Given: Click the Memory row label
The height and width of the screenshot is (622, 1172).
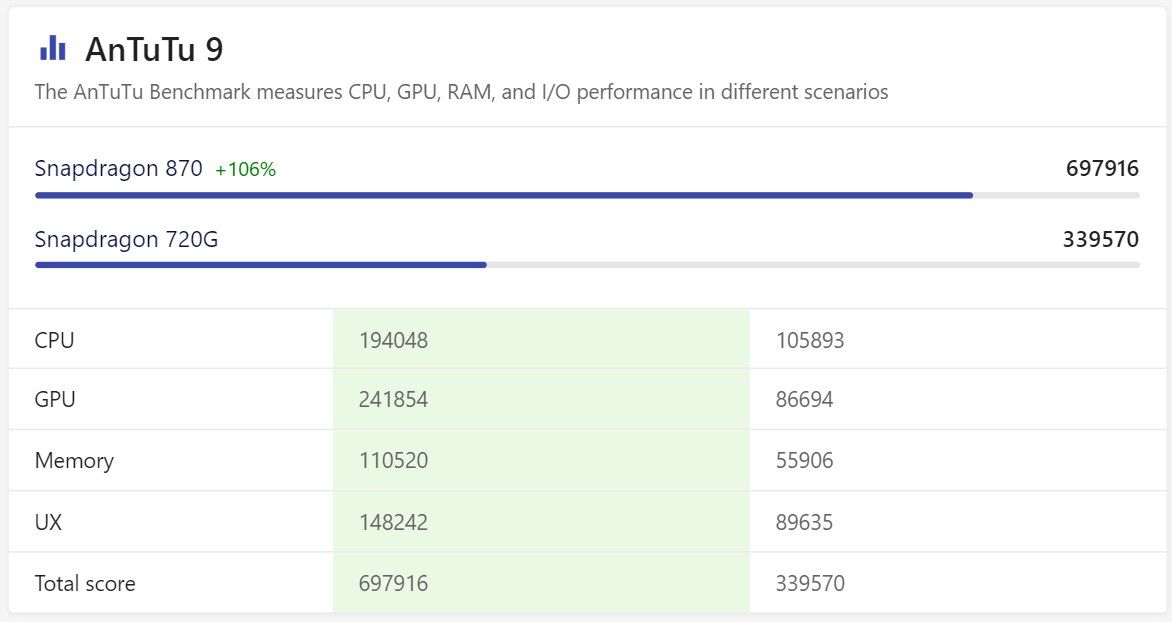Looking at the screenshot, I should pyautogui.click(x=74, y=461).
